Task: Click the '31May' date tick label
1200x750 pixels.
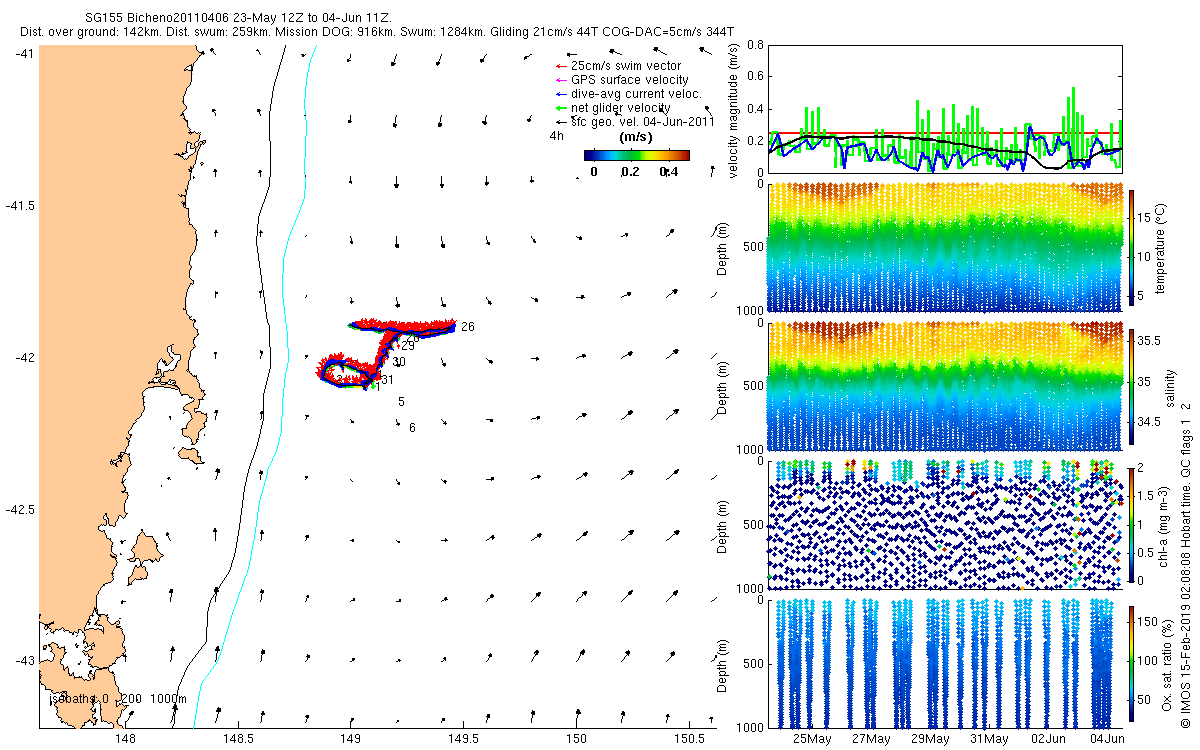Action: click(990, 739)
